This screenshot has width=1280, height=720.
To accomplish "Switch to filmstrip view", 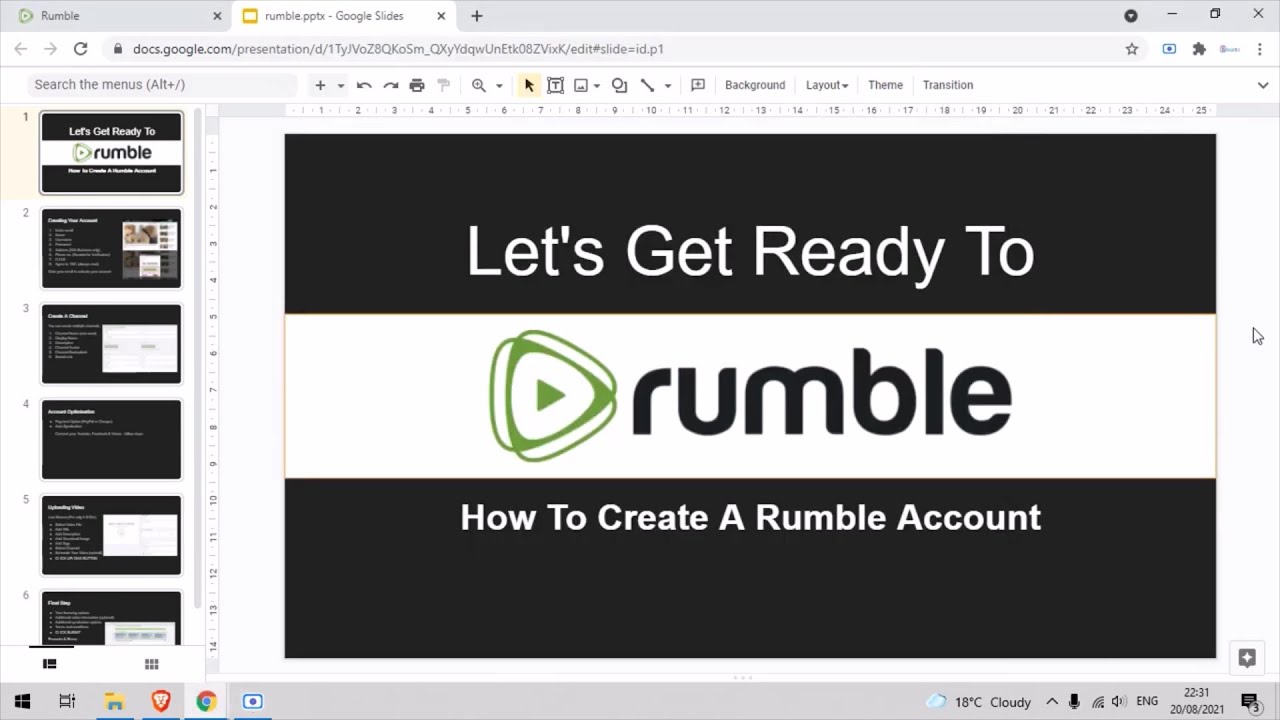I will tap(49, 664).
